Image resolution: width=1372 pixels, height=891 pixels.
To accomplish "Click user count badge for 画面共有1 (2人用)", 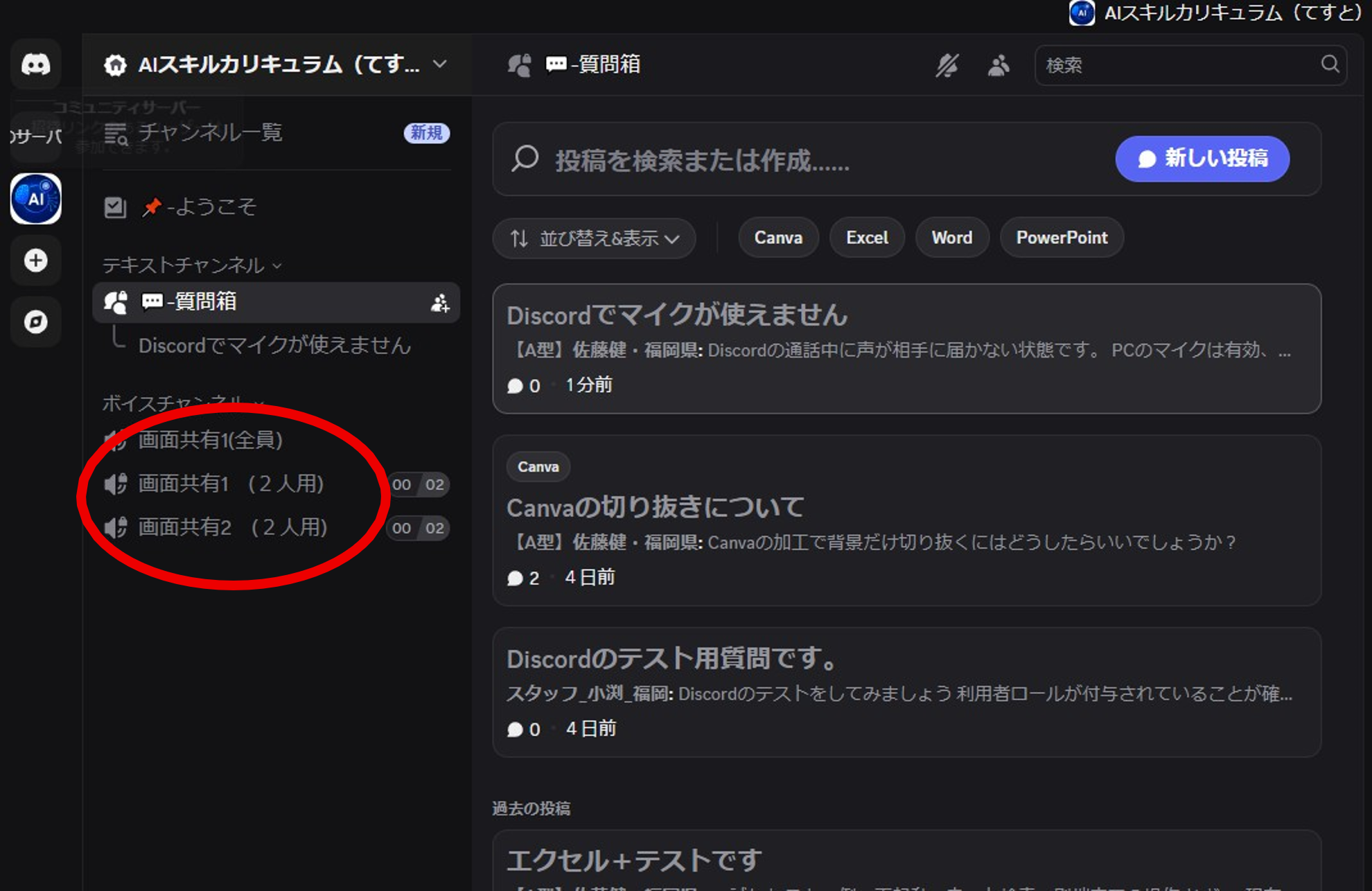I will tap(419, 484).
